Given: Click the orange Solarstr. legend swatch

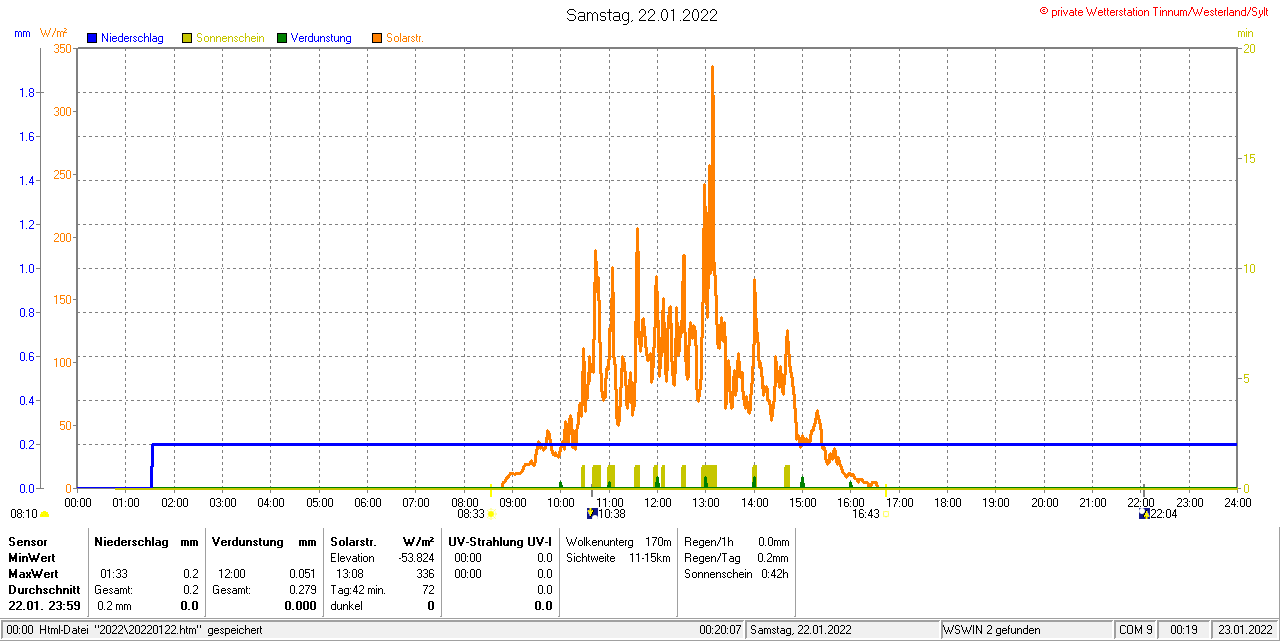Looking at the screenshot, I should click(x=376, y=38).
